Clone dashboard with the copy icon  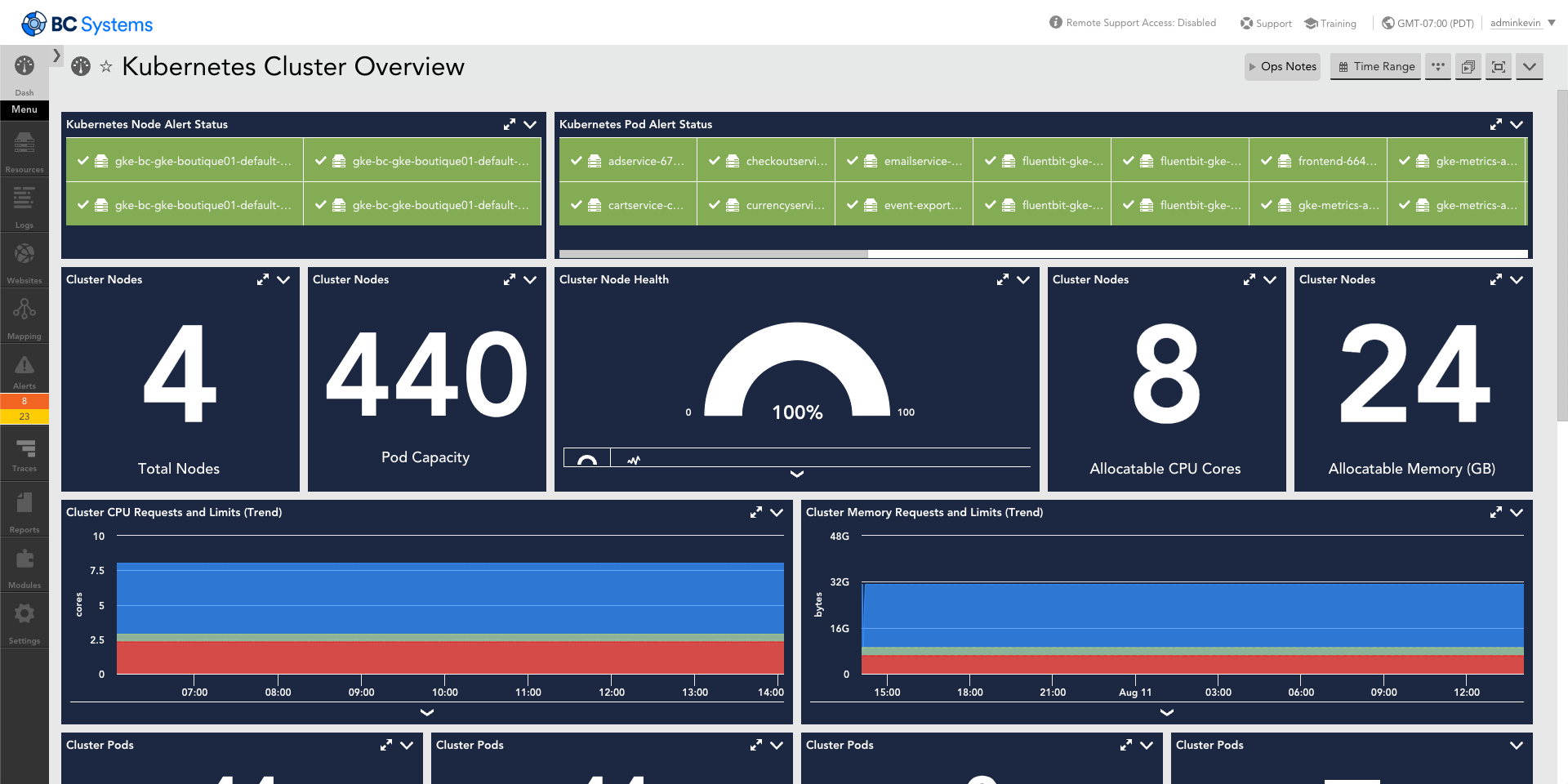(1468, 66)
